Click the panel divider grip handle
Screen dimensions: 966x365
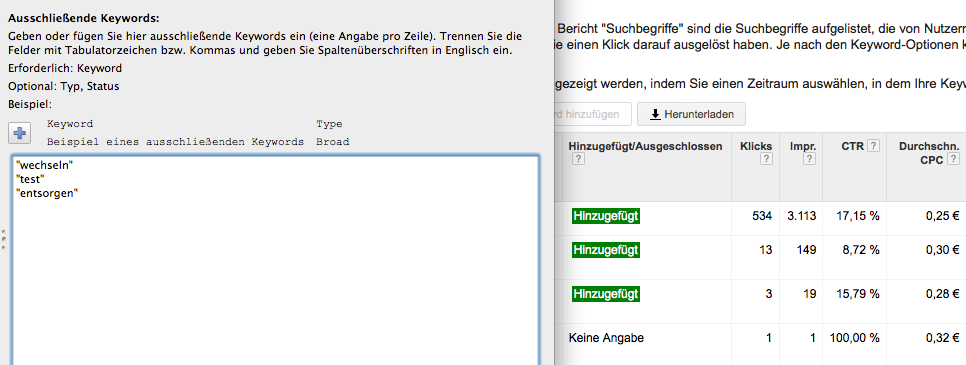tap(4, 240)
